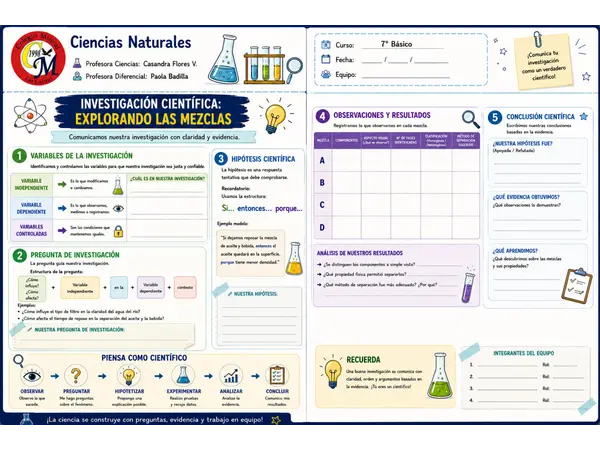The height and width of the screenshot is (450, 600).
Task: Click row A in the results table
Action: coord(396,160)
